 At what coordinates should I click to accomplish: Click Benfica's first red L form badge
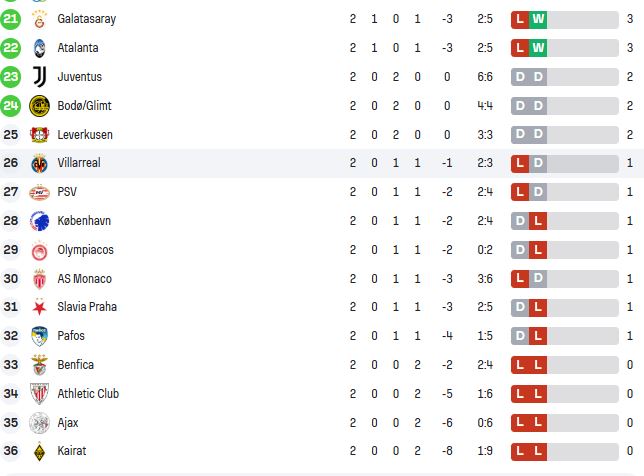(520, 365)
